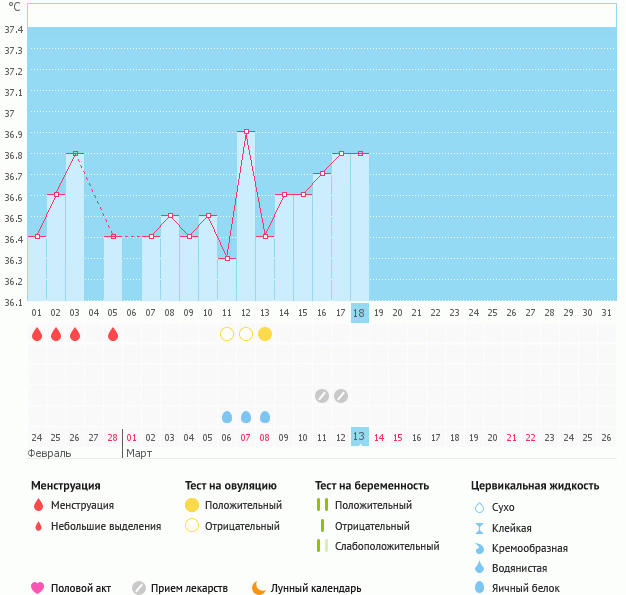The image size is (626, 595).
Task: Select the egg white fluid drop on day 12
Action: coord(246,417)
